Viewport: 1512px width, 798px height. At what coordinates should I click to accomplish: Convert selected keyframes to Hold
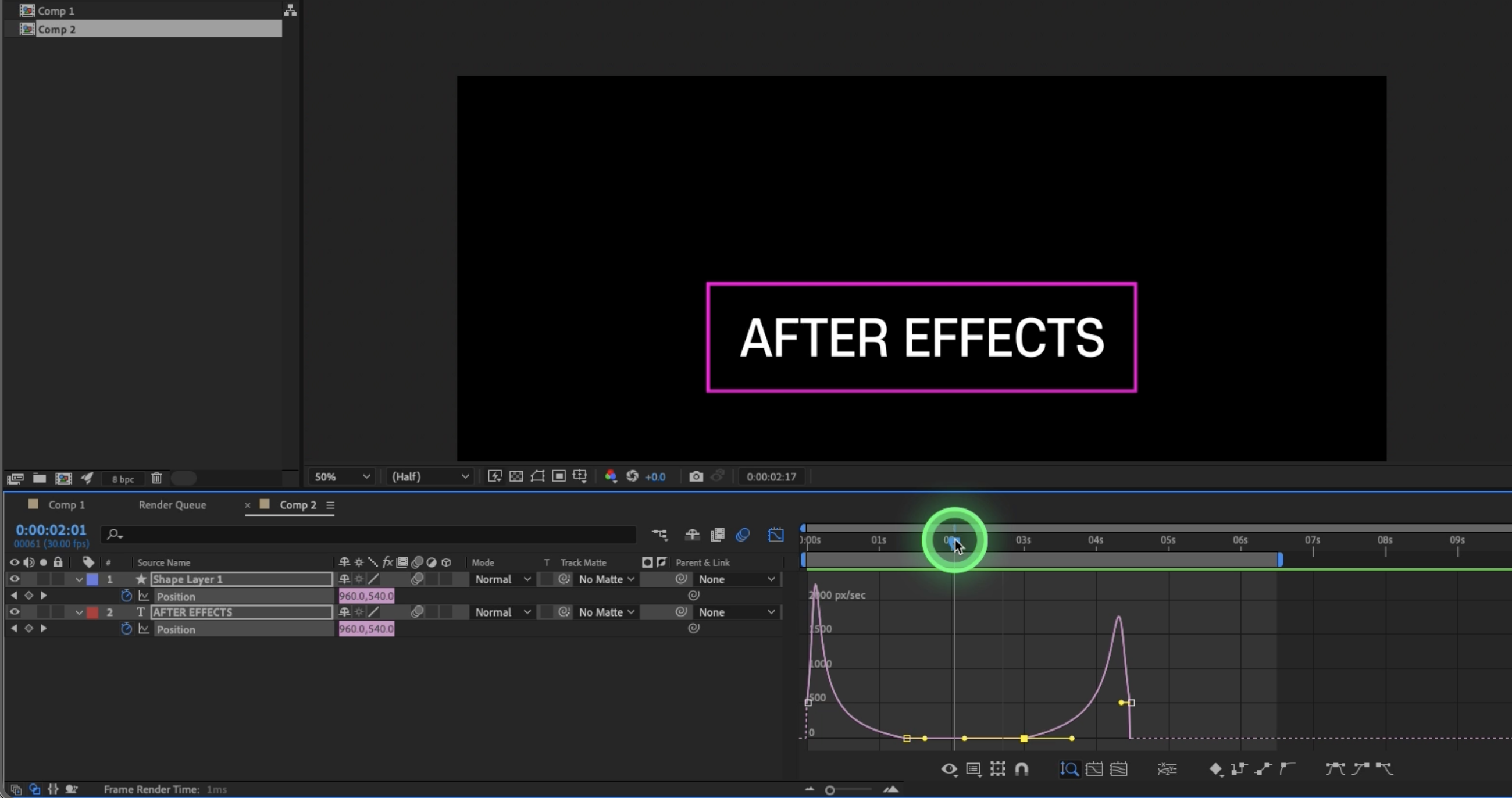click(1239, 769)
